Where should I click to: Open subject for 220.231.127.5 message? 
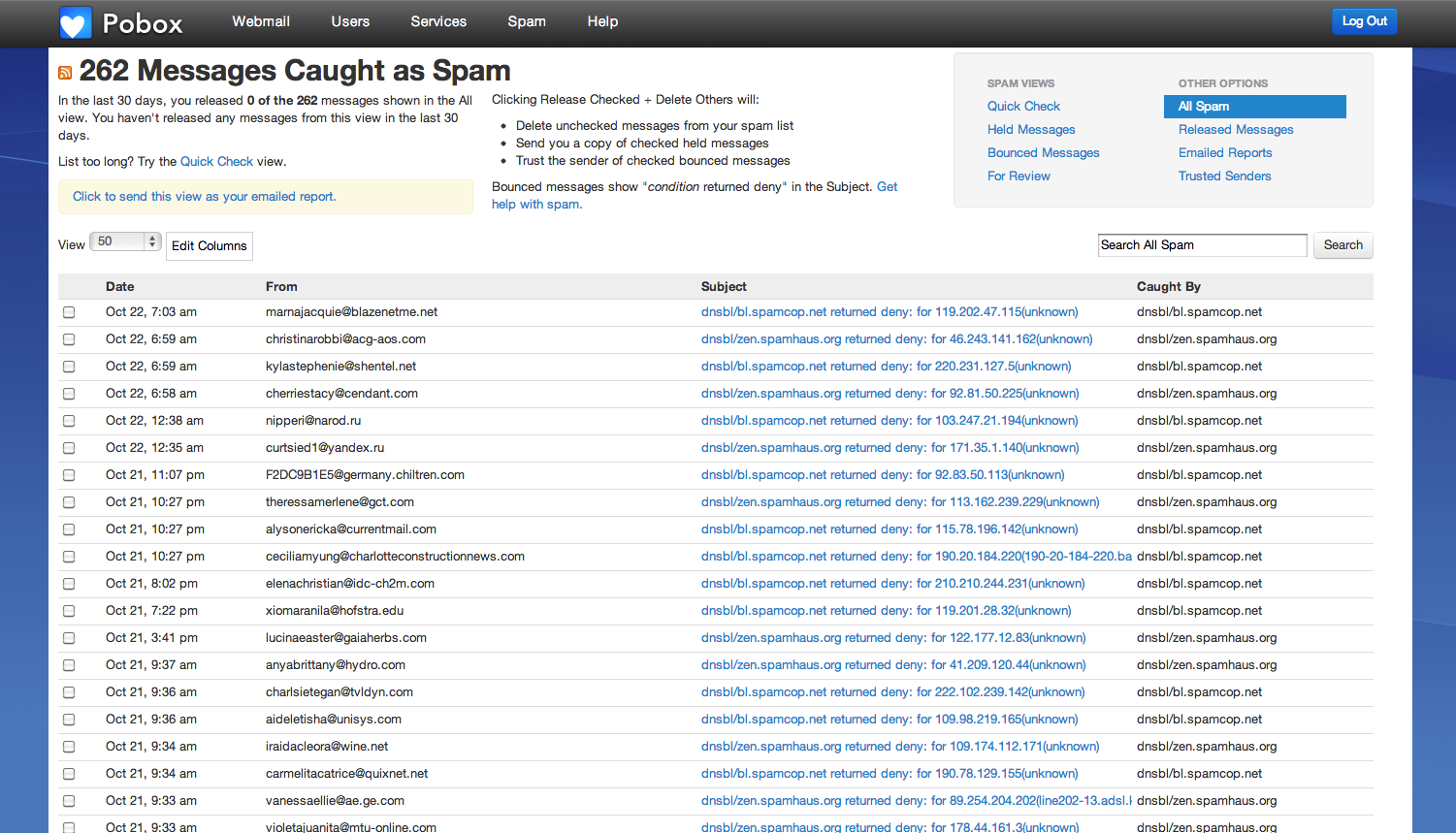[x=887, y=367]
